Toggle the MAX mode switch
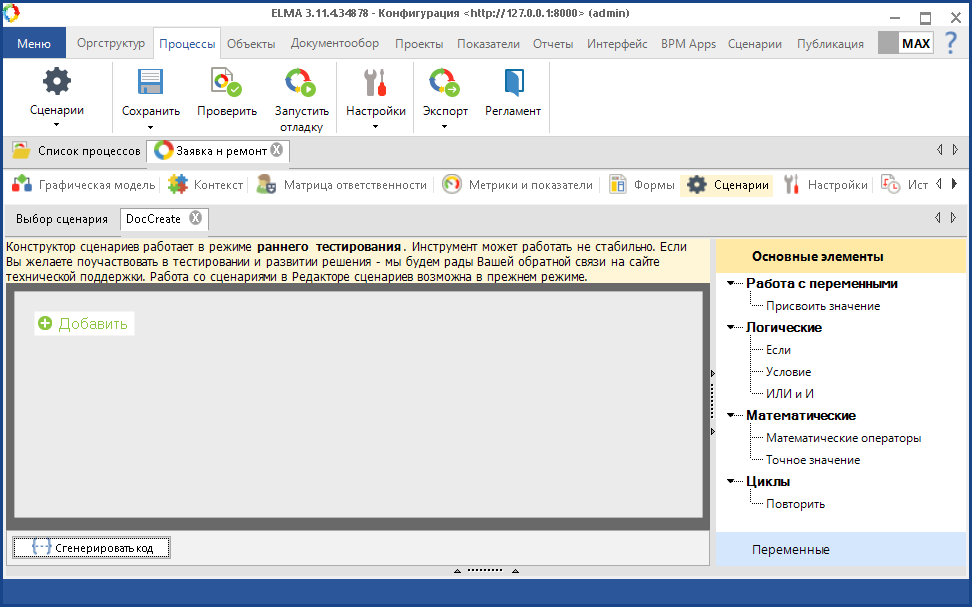This screenshot has height=607, width=972. (906, 43)
